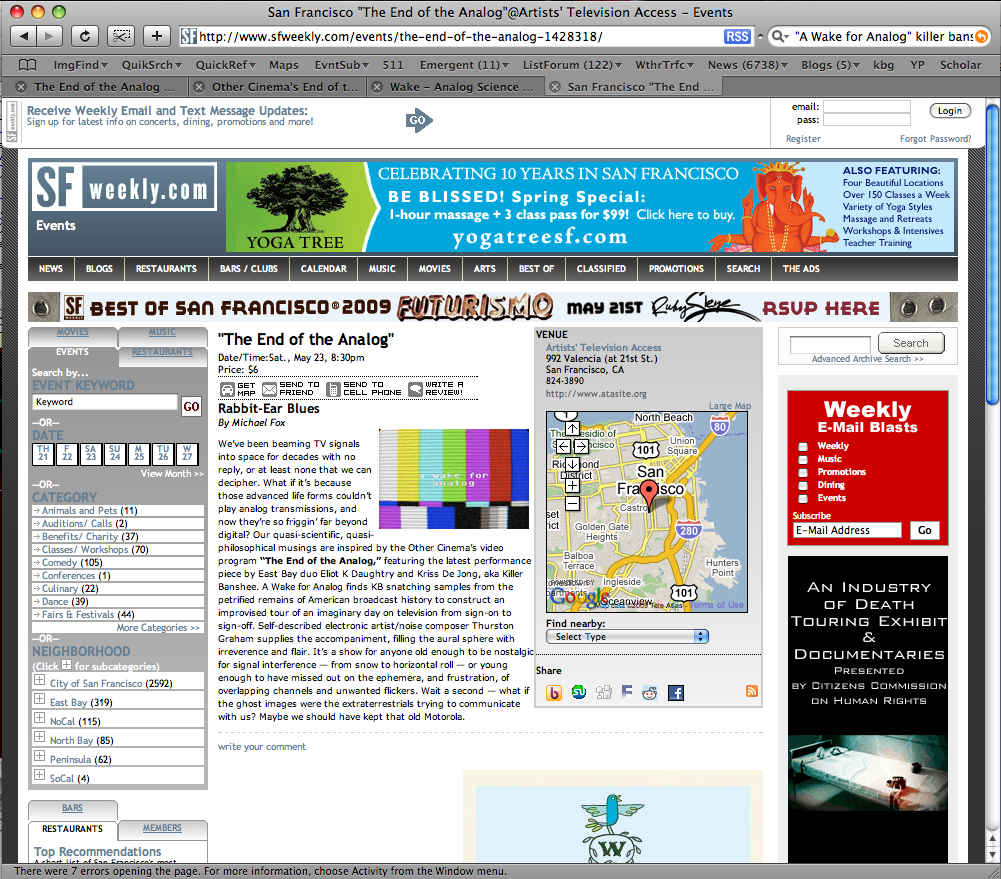Viewport: 1001px width, 879px height.
Task: Open the bookmarks book icon in bookmarks bar
Action: (x=27, y=65)
